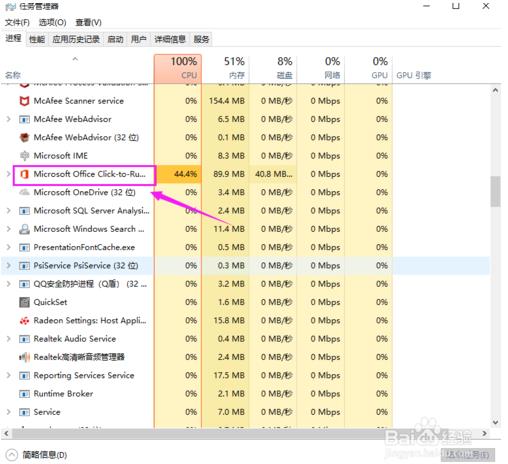The width and height of the screenshot is (508, 464).
Task: Expand the McAfee WebAdvisor process group
Action: click(x=9, y=119)
